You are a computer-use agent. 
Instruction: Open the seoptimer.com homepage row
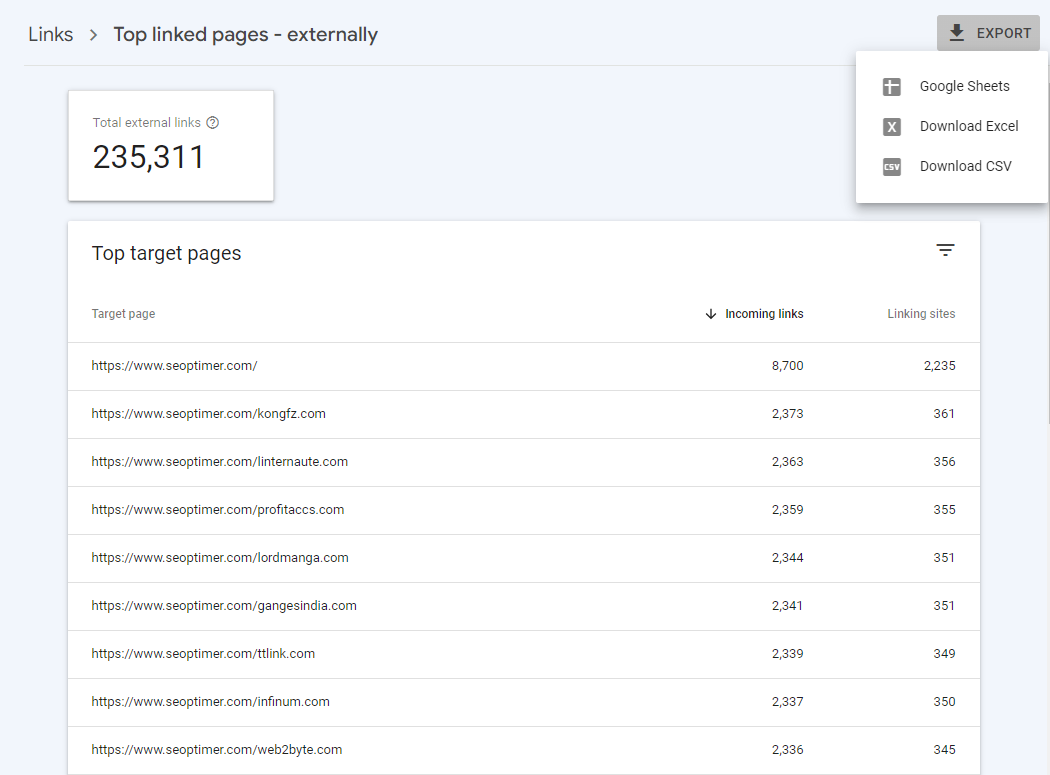tap(174, 366)
